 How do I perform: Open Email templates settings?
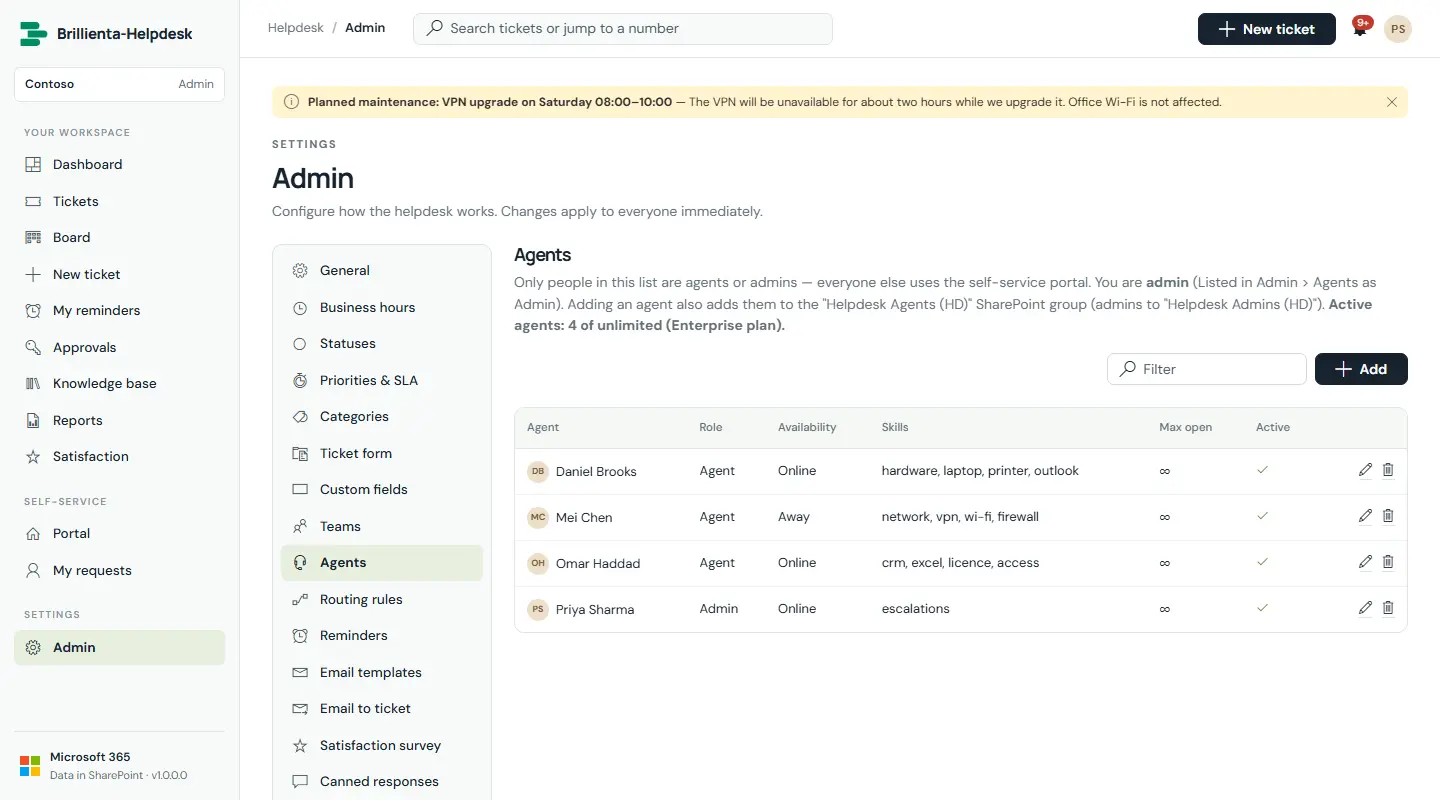coord(382,672)
